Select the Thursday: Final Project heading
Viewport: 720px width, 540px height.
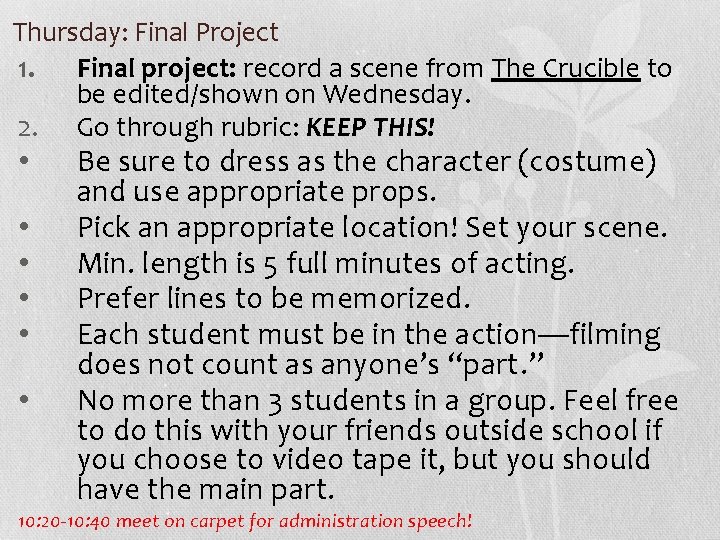tap(146, 33)
